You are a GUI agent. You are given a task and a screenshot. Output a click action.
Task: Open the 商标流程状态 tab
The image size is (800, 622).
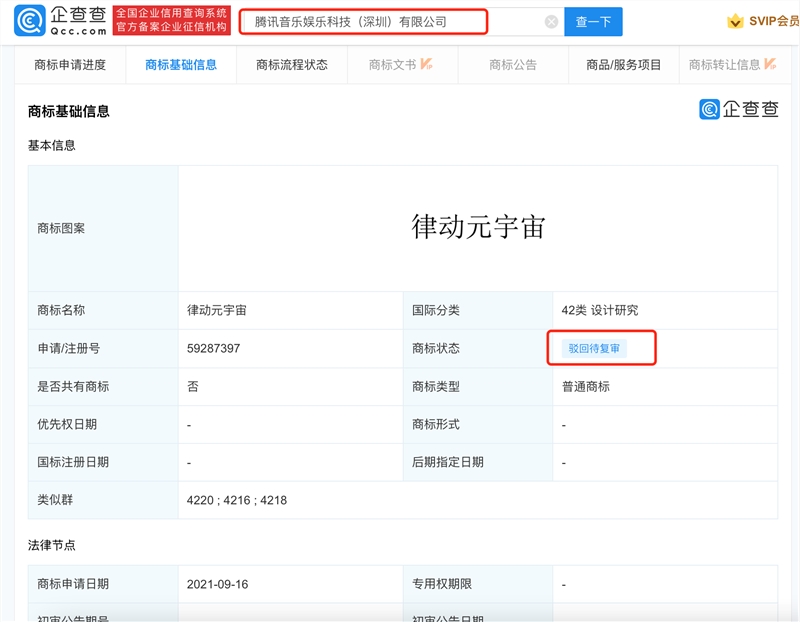[x=290, y=64]
